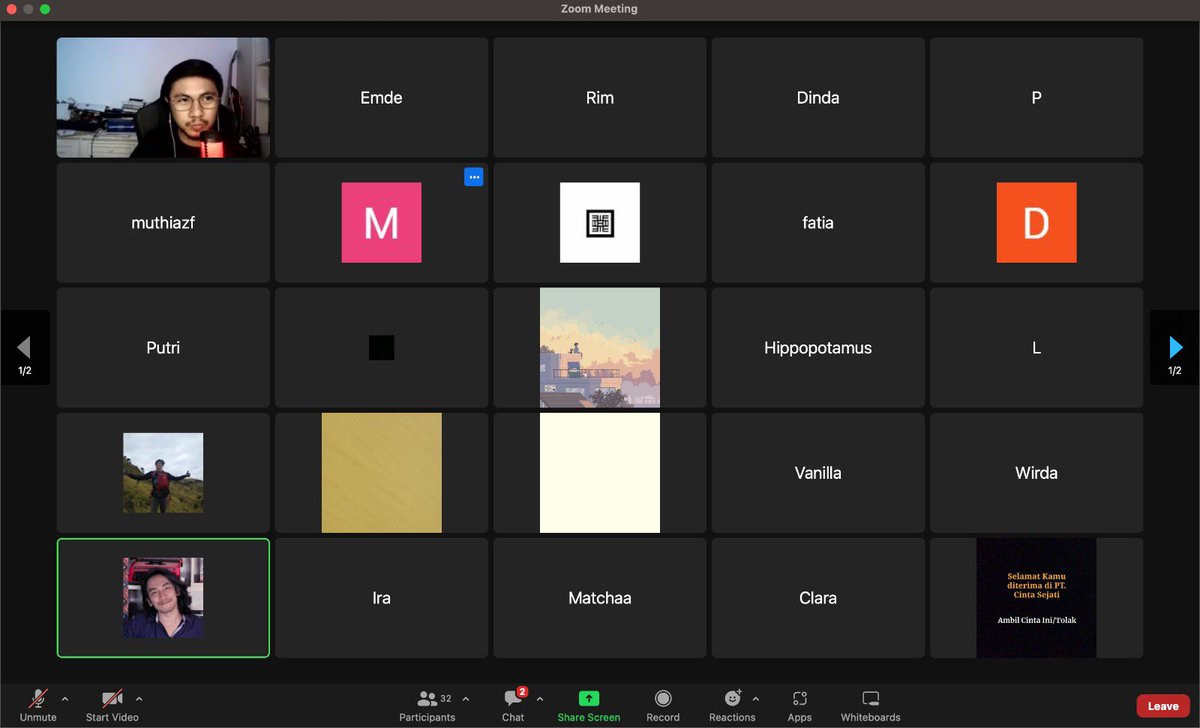Select the Dinda participant tile

pyautogui.click(x=818, y=98)
